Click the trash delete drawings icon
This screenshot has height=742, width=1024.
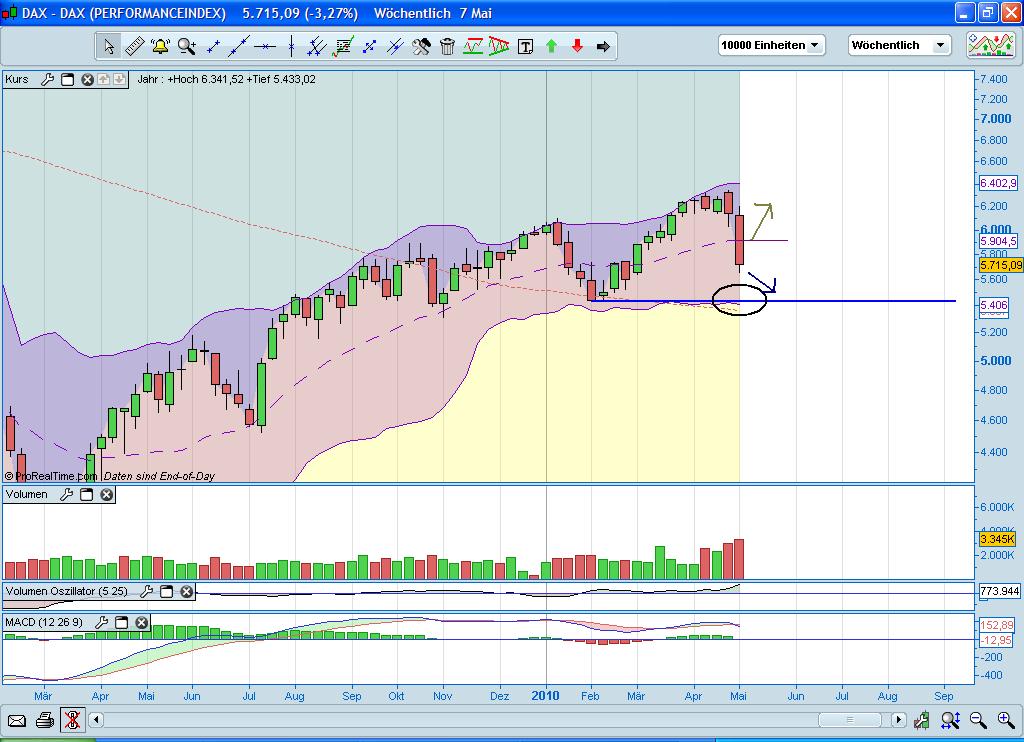447,46
